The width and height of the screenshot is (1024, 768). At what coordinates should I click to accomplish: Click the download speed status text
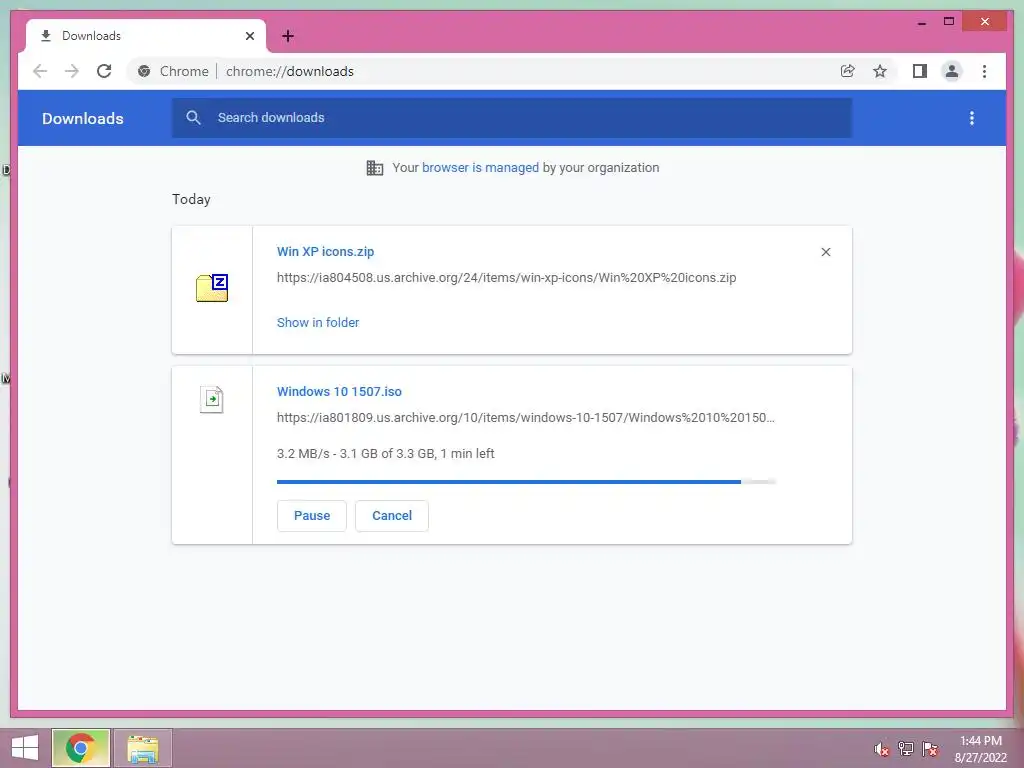(x=385, y=454)
